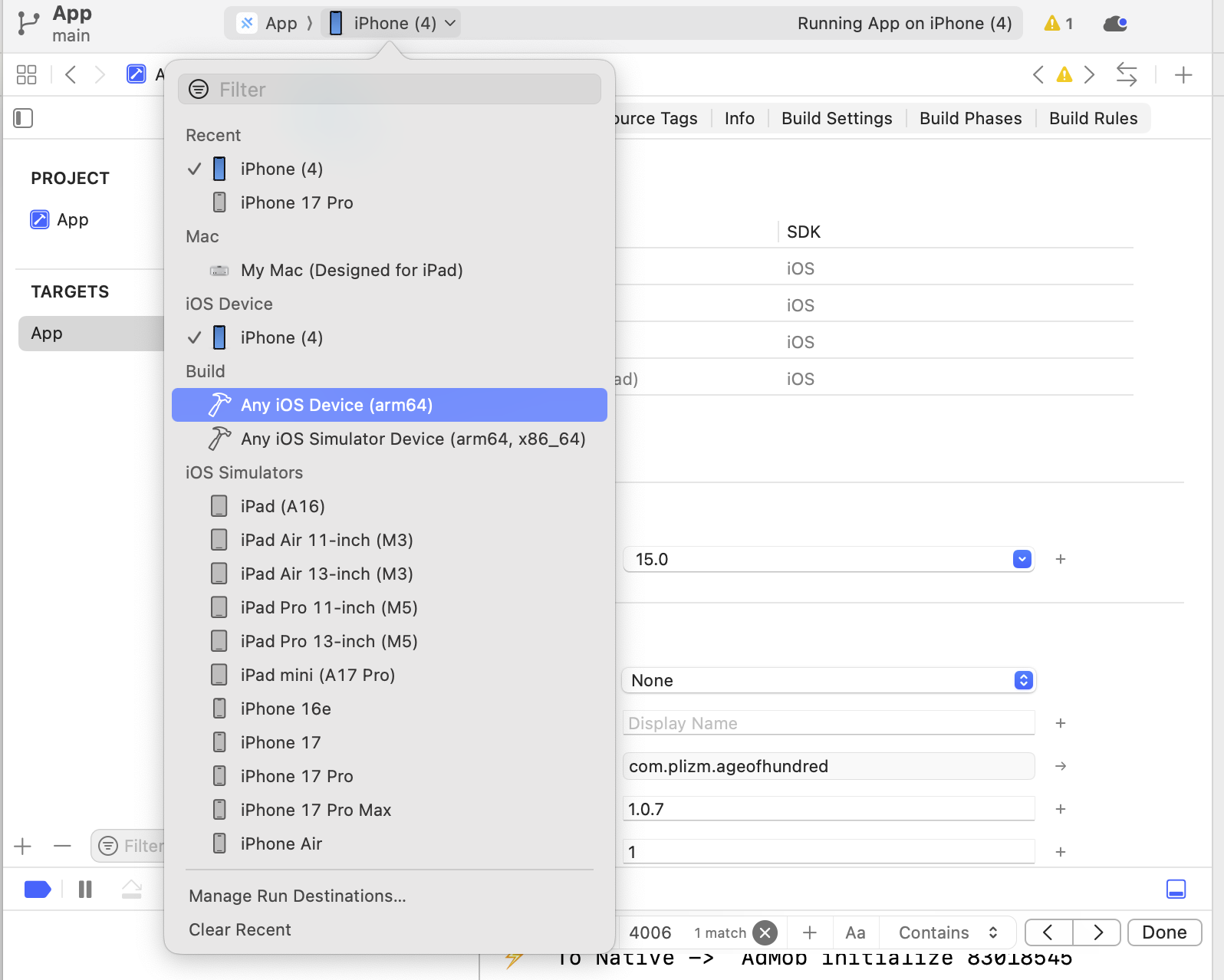Go to previous search match

point(1048,932)
